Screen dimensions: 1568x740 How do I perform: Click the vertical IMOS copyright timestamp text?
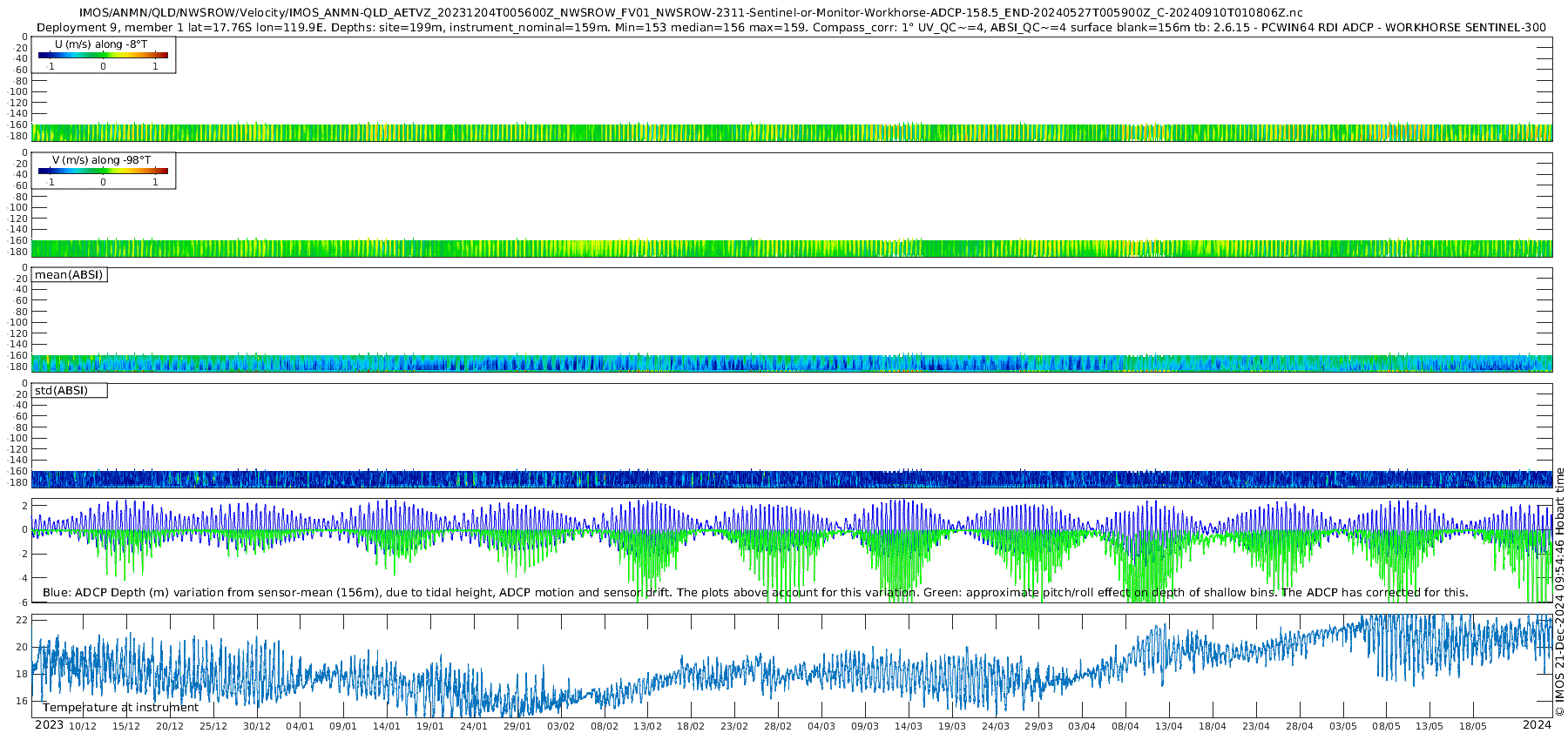click(1560, 592)
